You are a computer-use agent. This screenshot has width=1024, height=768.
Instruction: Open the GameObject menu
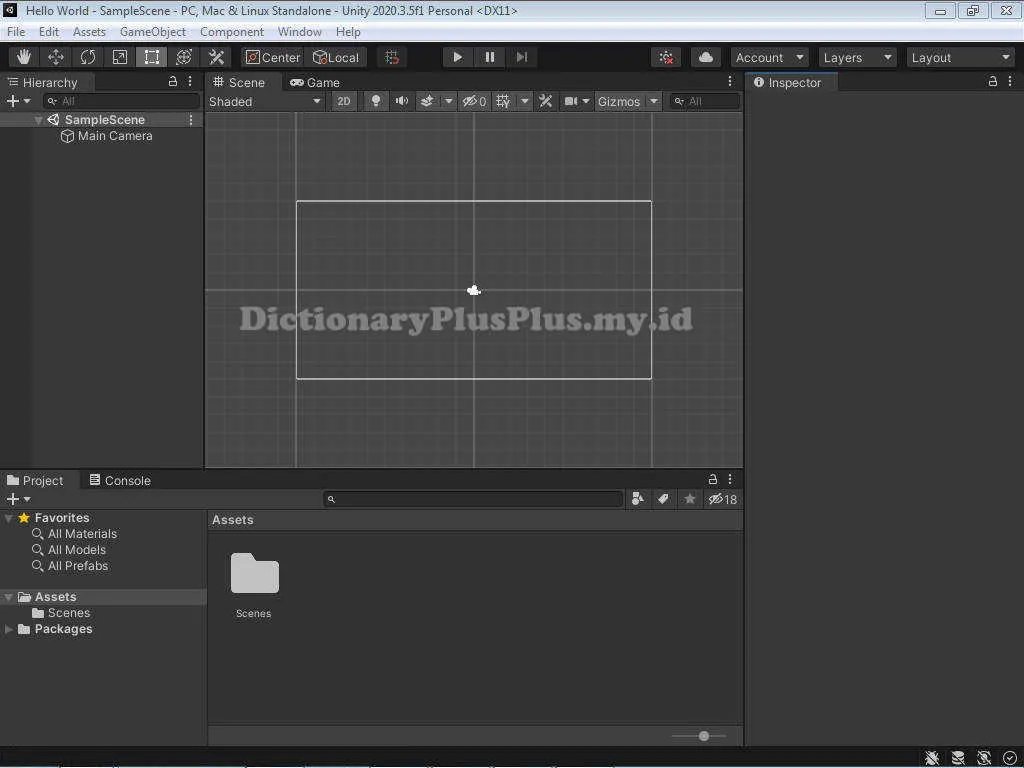(153, 31)
